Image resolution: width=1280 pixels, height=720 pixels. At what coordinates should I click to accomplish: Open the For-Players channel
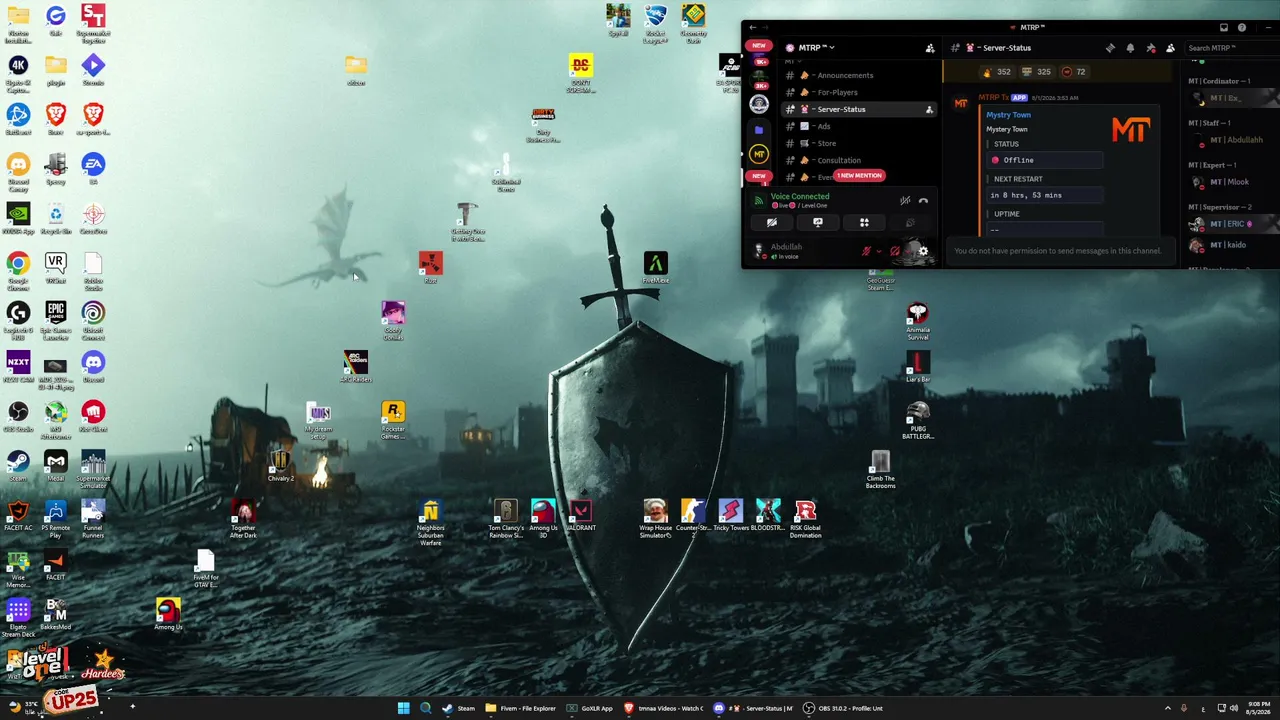point(859,92)
